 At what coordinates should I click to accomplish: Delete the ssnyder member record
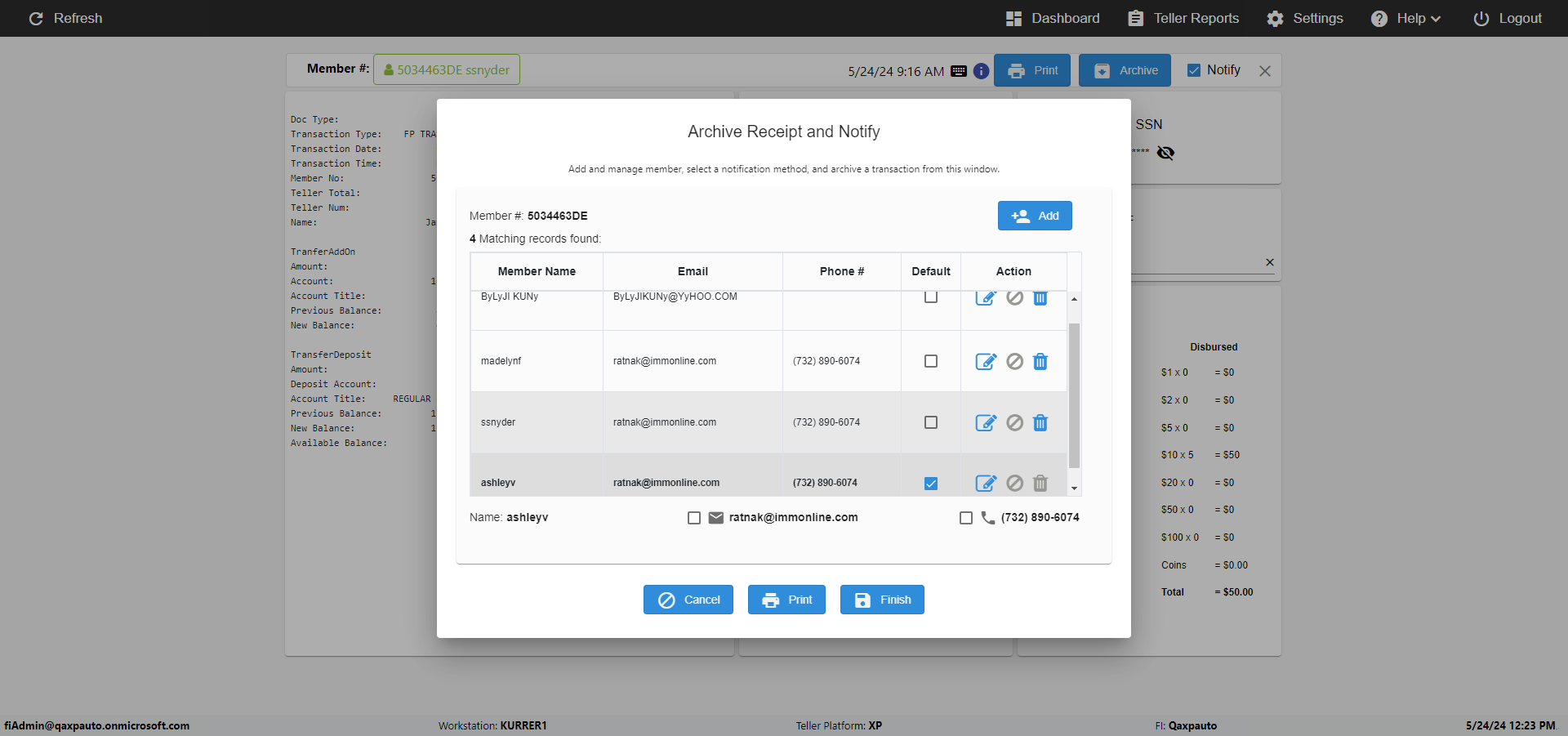1040,422
